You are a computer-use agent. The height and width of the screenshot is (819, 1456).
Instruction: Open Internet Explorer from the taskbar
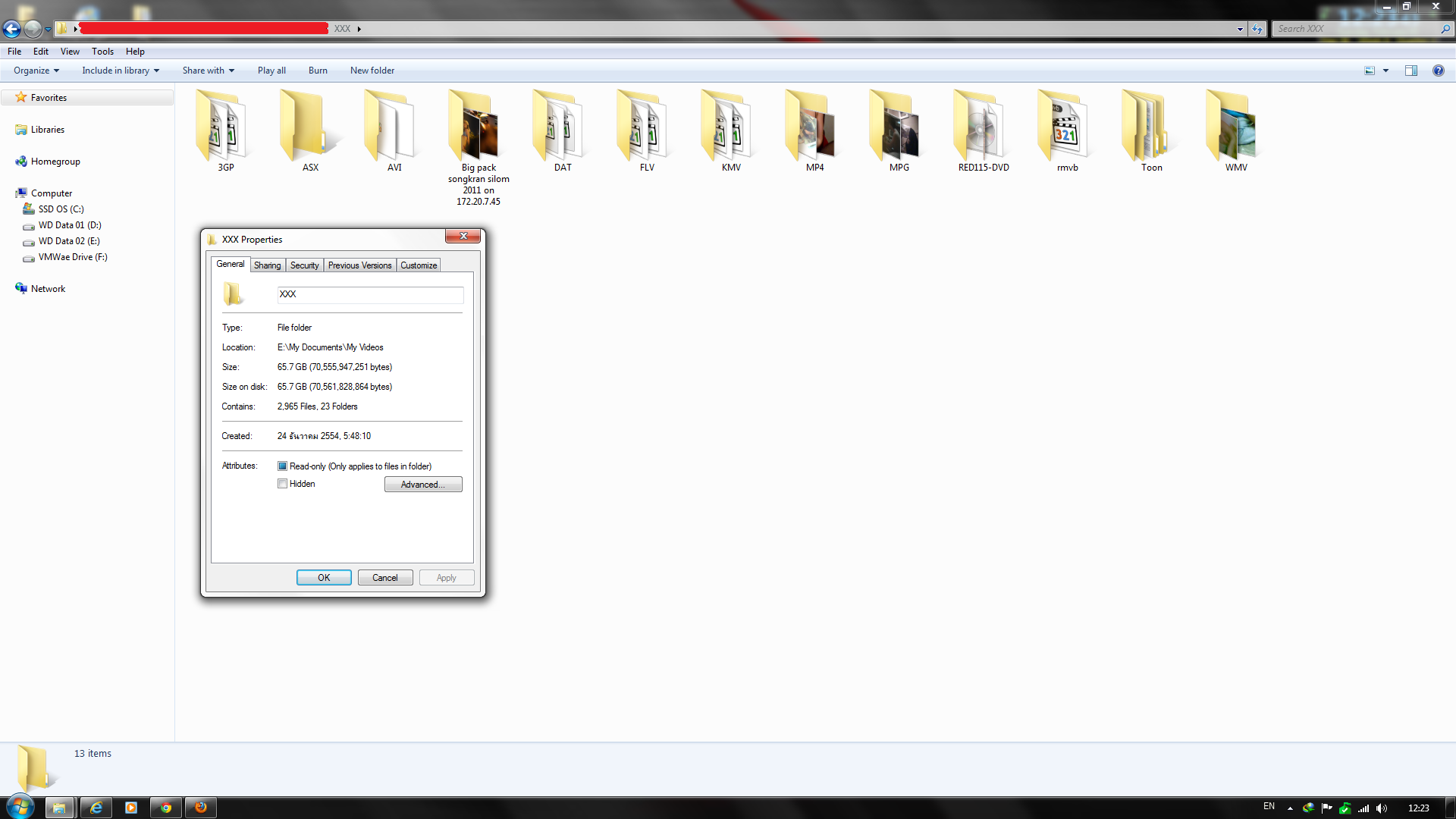coord(96,808)
